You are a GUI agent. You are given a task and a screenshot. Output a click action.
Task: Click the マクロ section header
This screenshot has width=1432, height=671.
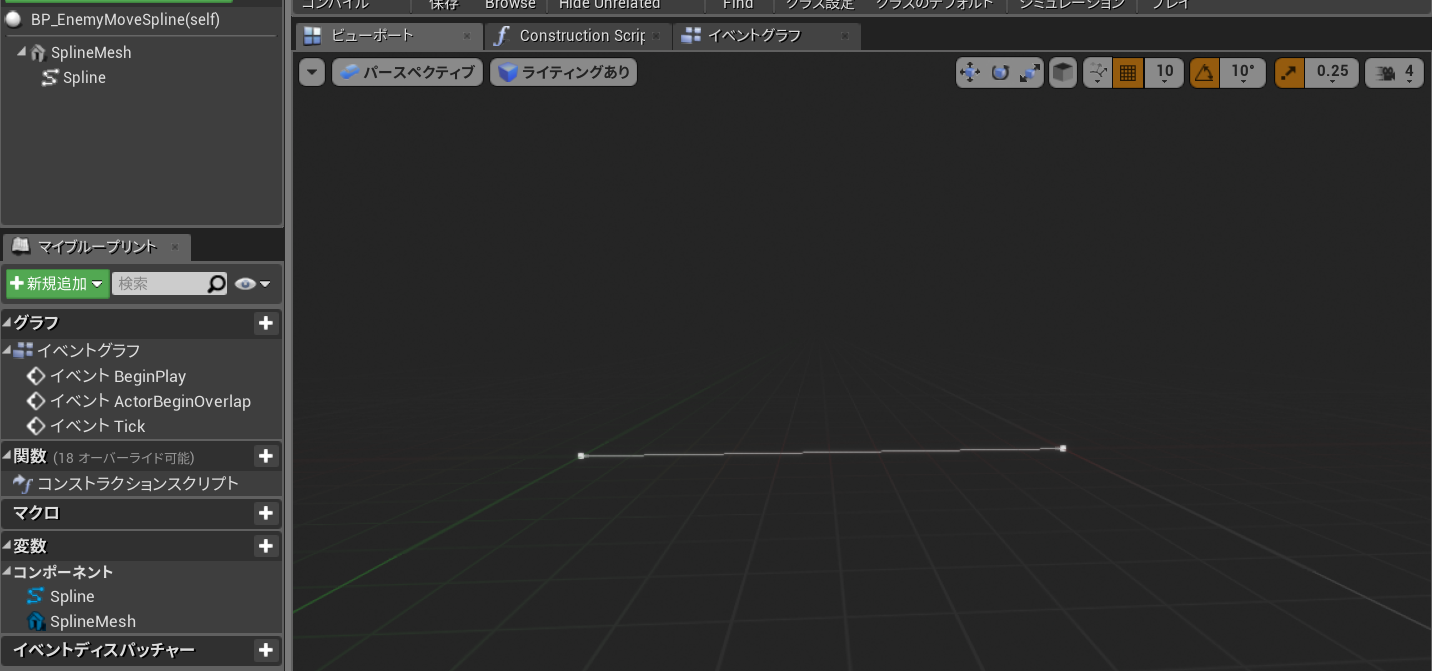140,513
